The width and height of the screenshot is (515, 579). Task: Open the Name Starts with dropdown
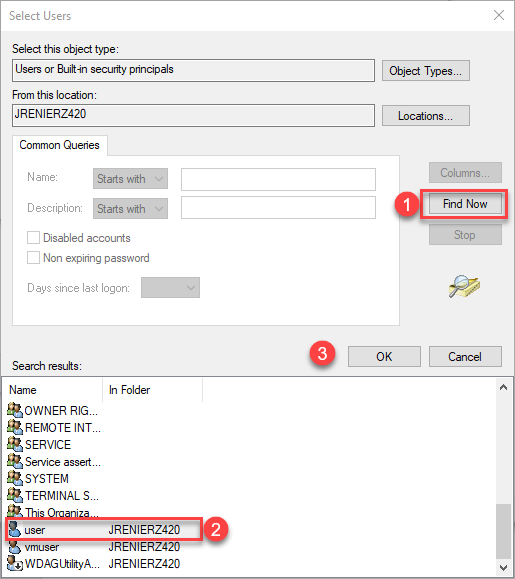tap(130, 179)
